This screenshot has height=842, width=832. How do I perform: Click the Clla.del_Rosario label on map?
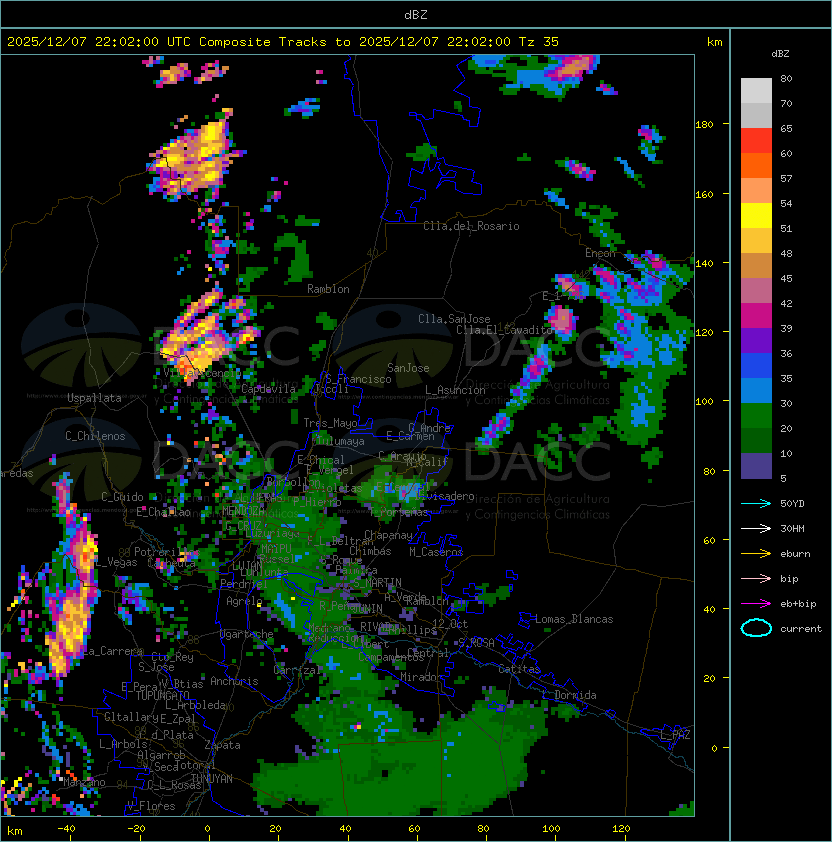tap(471, 226)
